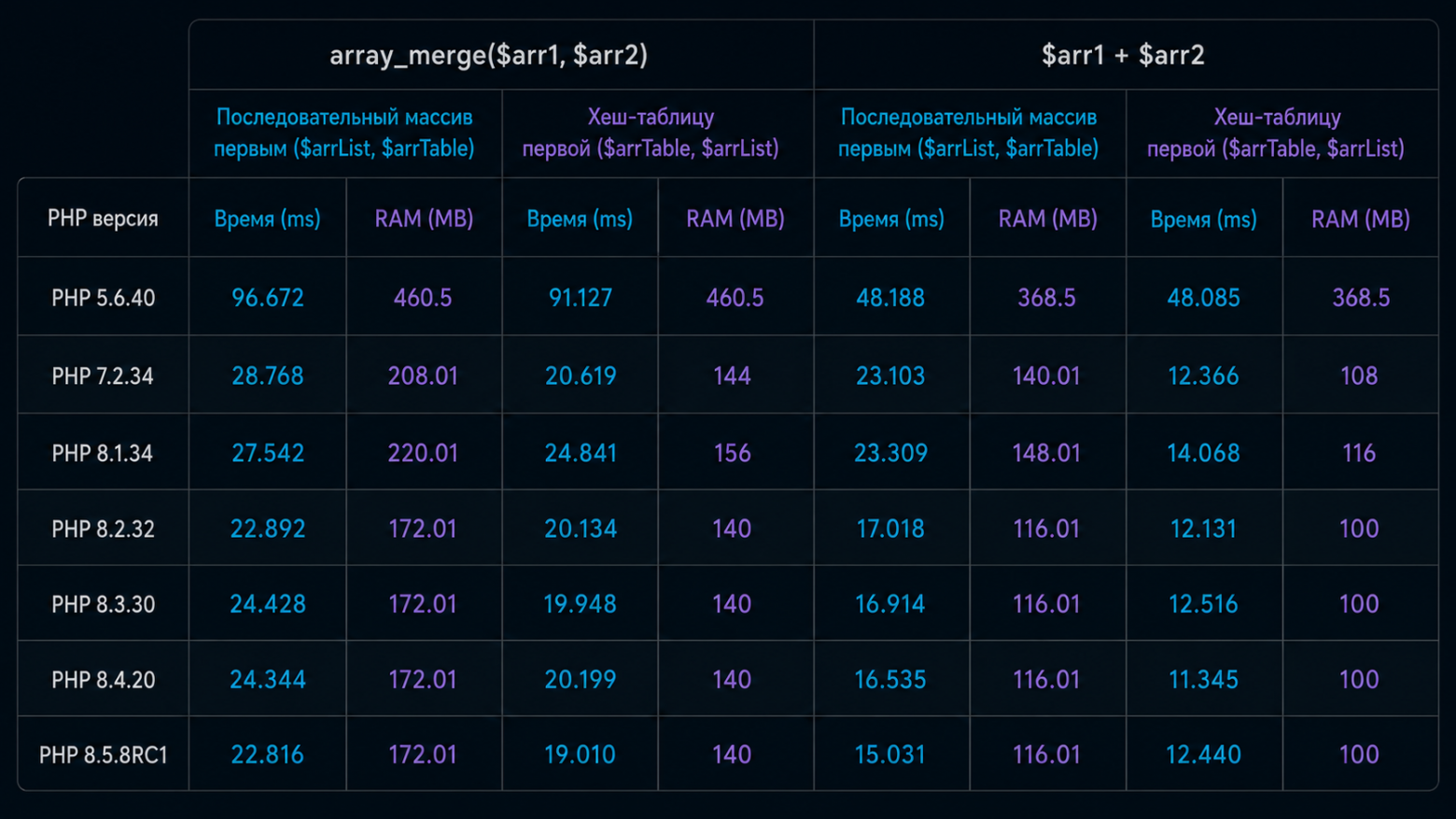The image size is (1456, 819).
Task: Click the 208.01 RAM value cell
Action: click(x=424, y=375)
